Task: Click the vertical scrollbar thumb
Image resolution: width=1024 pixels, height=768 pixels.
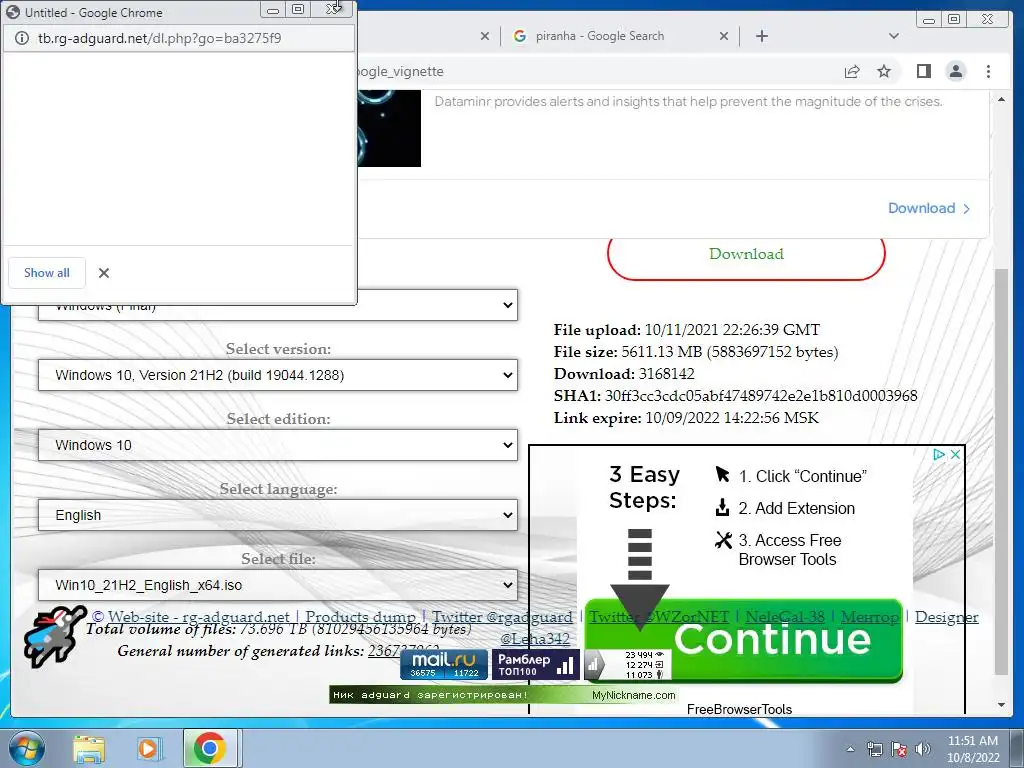Action: [x=1001, y=470]
